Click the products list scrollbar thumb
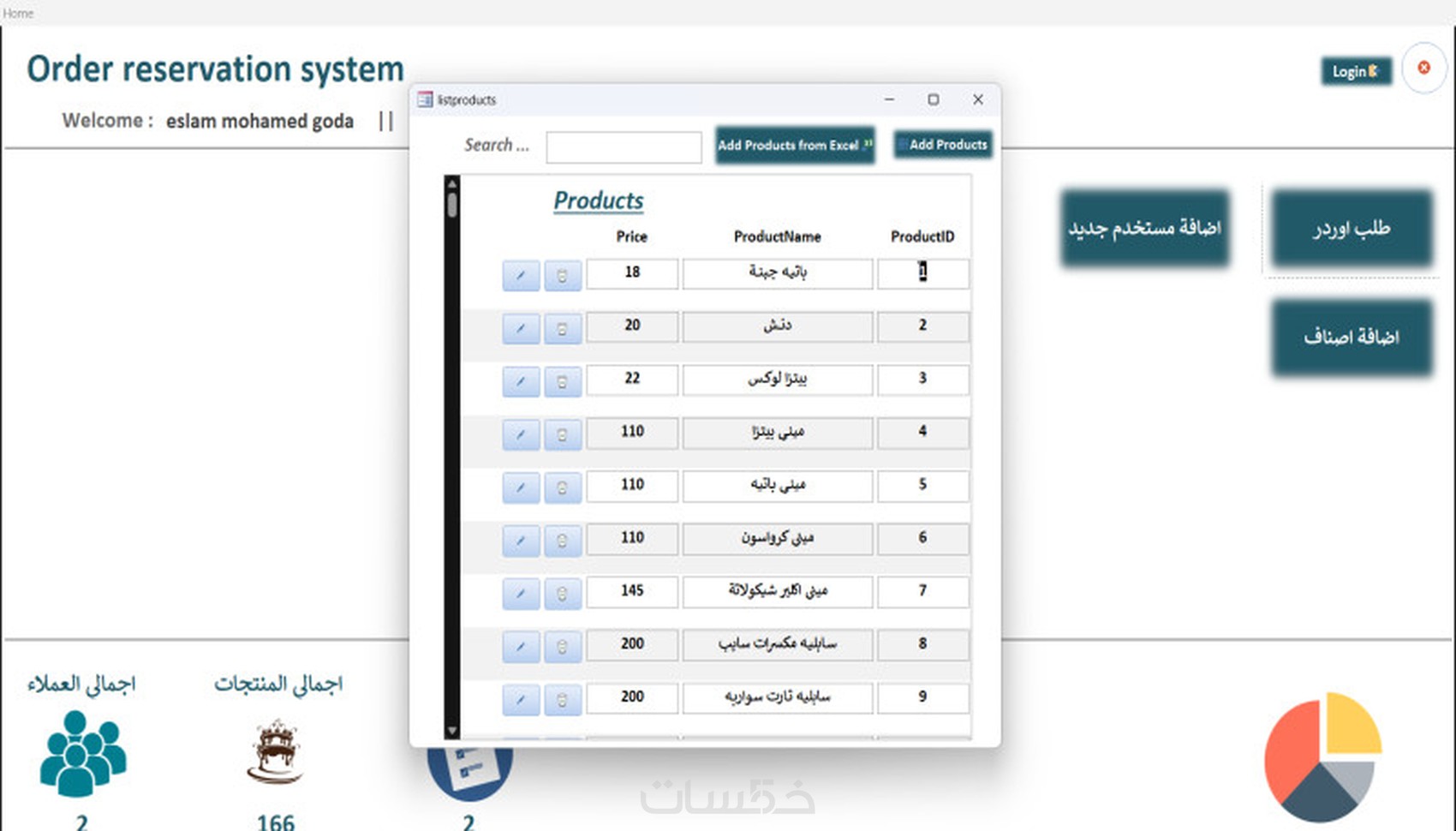The width and height of the screenshot is (1456, 831). pos(452,204)
